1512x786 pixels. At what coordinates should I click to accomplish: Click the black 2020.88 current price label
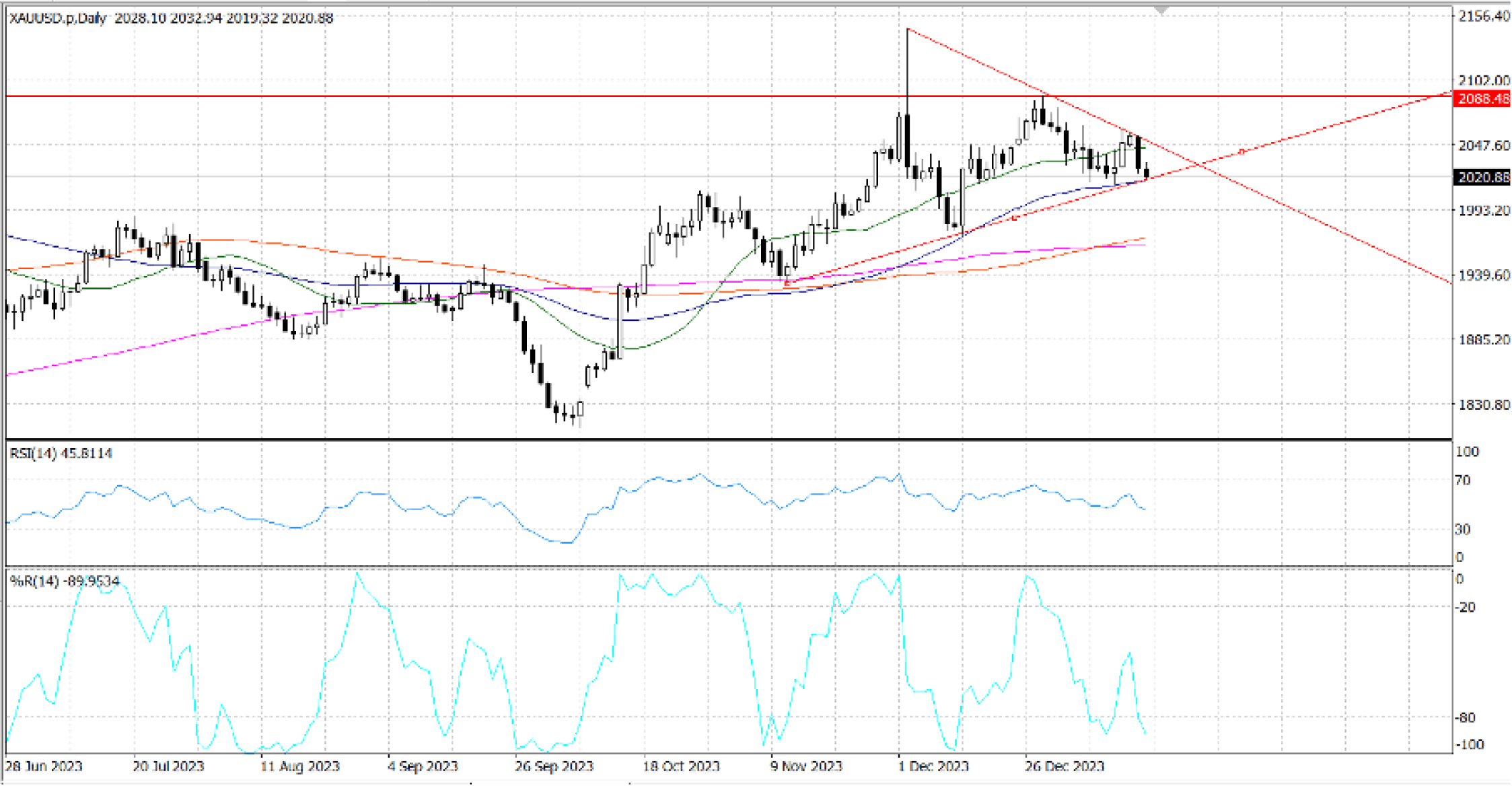(x=1482, y=177)
